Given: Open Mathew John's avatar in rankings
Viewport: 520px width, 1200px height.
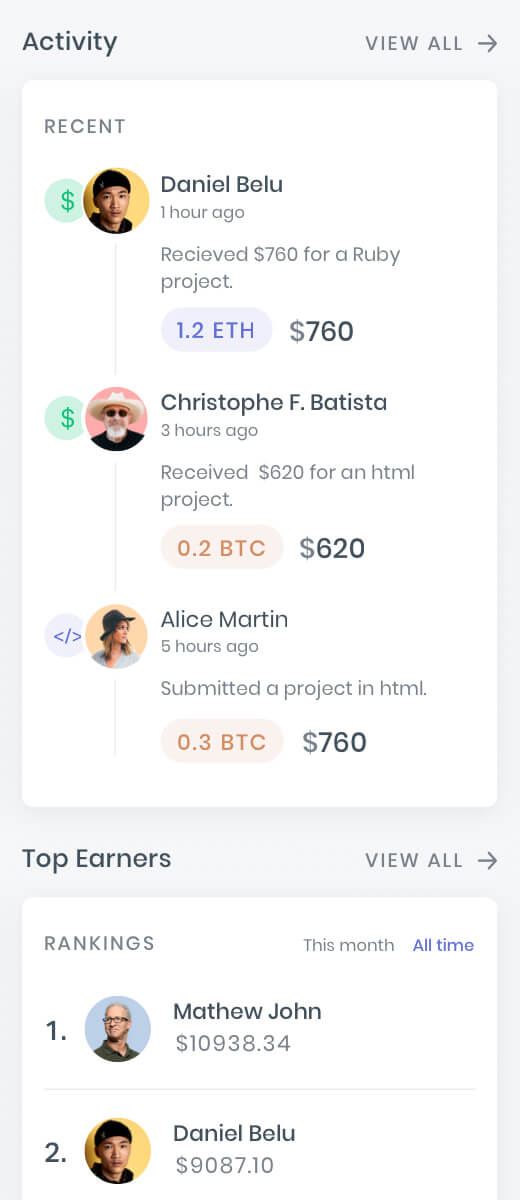Looking at the screenshot, I should tap(118, 1029).
